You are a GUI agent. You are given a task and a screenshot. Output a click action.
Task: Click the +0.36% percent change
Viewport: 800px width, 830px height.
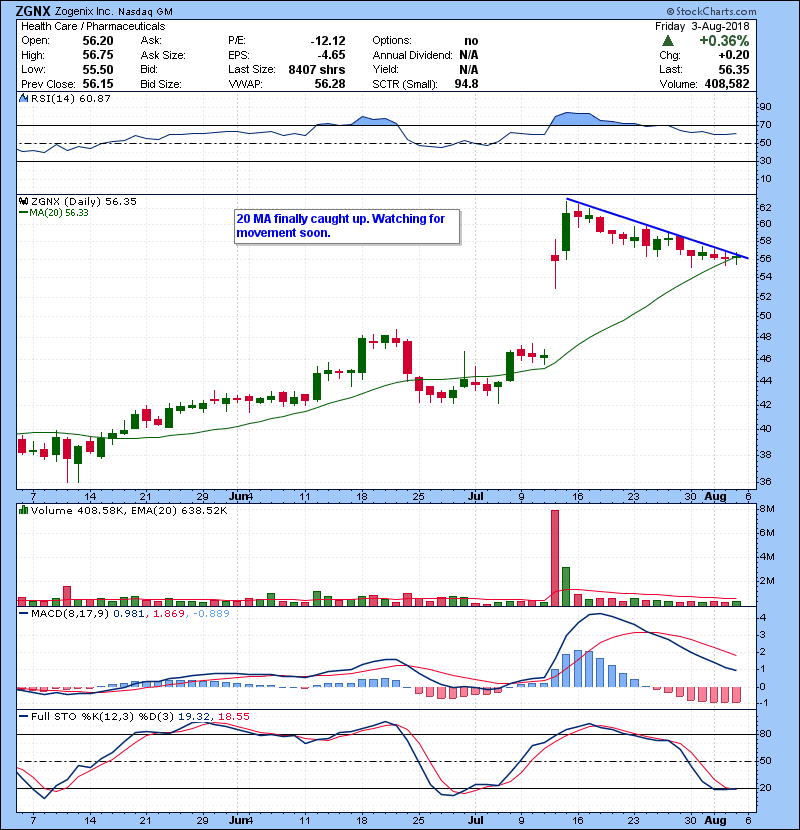(724, 41)
